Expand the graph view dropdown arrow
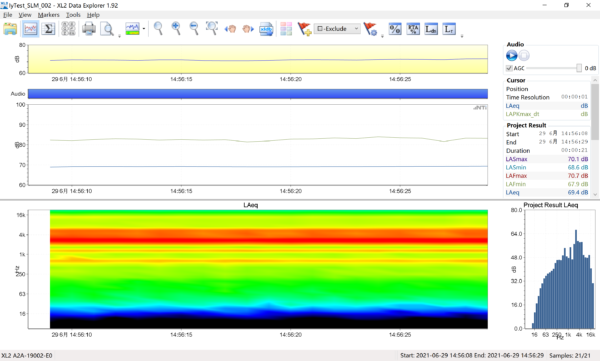Viewport: 600px width, 361px height. (144, 29)
